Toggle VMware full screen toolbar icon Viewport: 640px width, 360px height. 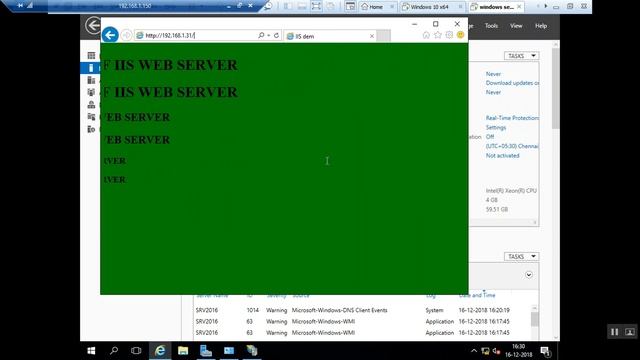click(316, 6)
